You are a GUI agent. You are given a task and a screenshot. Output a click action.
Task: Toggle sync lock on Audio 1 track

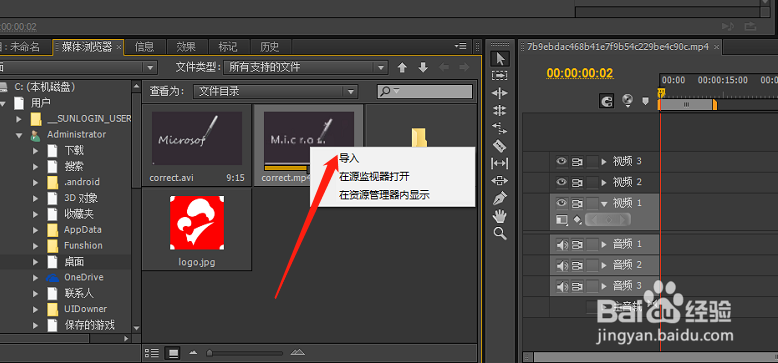[577, 244]
